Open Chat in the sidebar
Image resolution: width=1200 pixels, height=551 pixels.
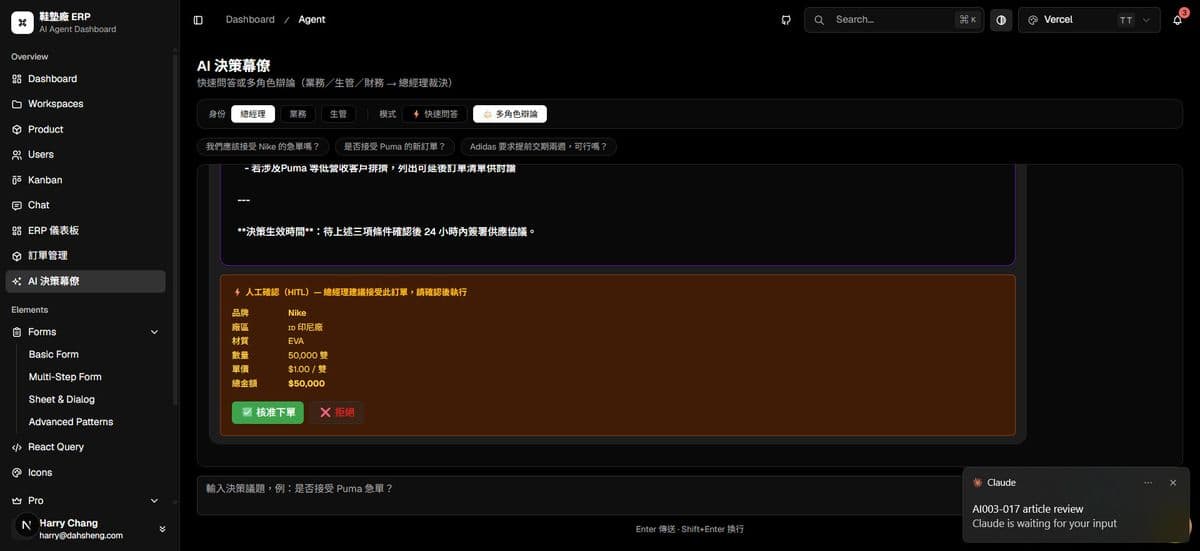(86, 205)
